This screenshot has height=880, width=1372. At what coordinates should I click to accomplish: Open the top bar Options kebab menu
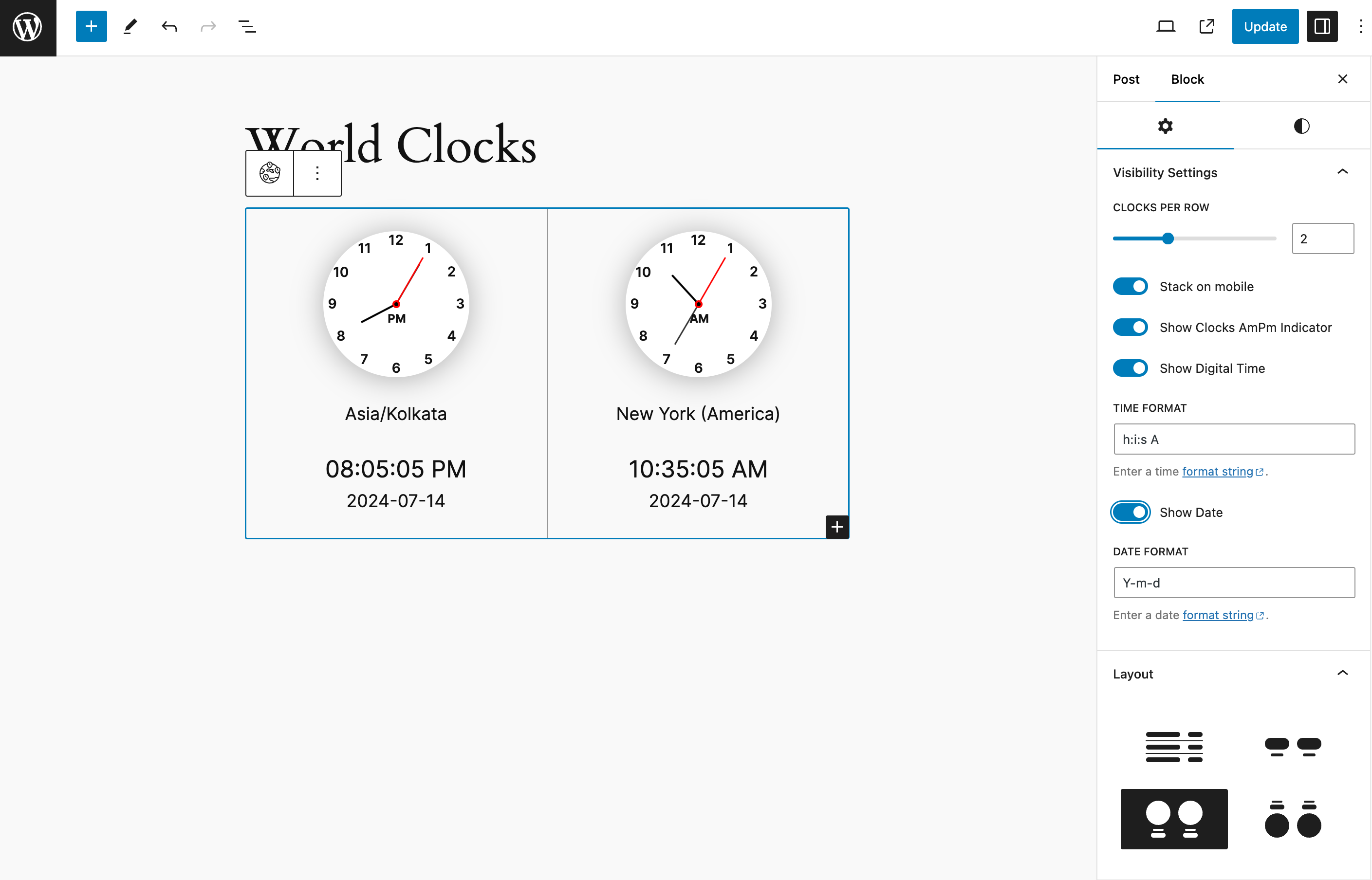point(1361,26)
